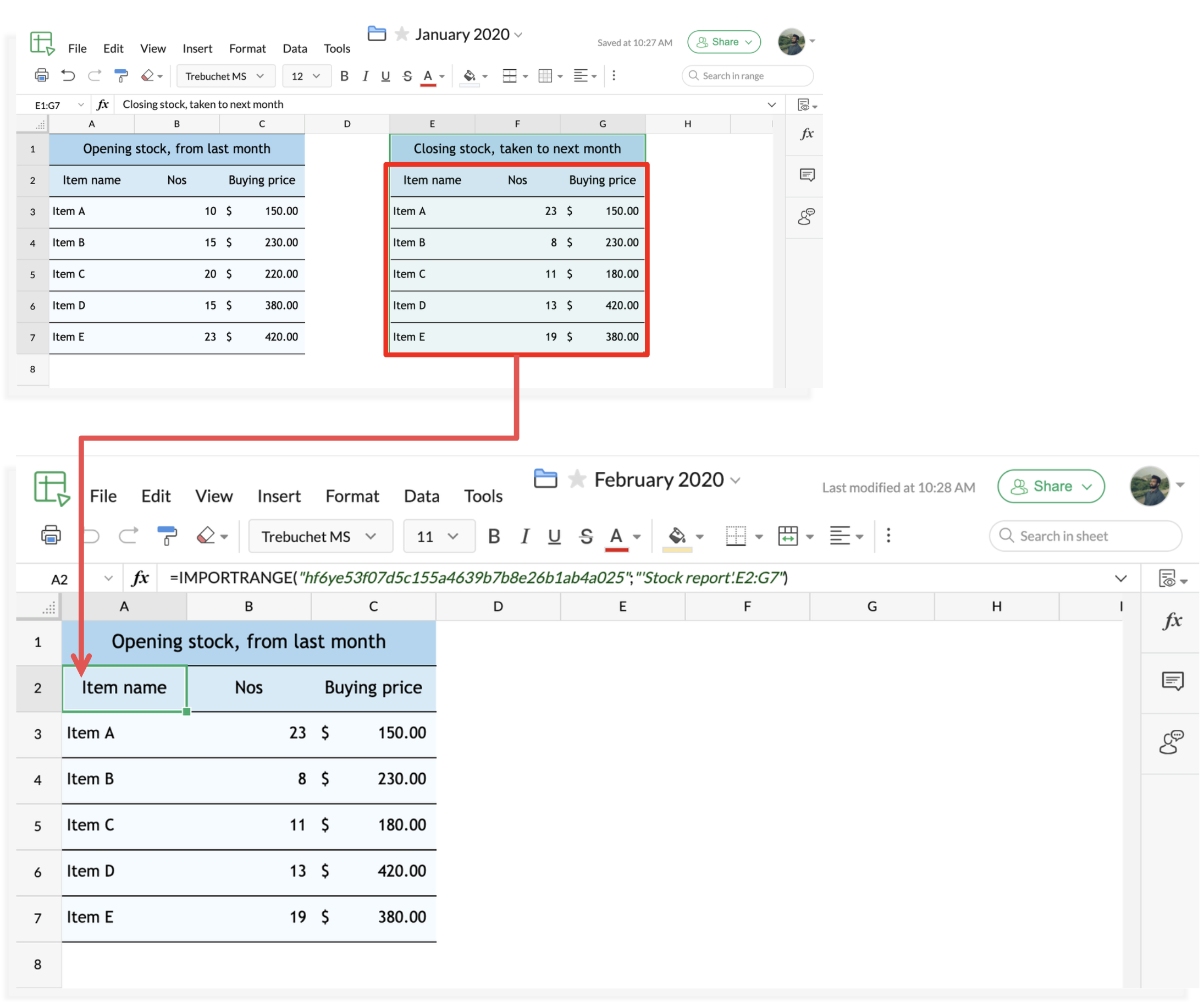Click the print icon in February toolbar
Viewport: 1204px width, 1002px height.
(x=51, y=536)
